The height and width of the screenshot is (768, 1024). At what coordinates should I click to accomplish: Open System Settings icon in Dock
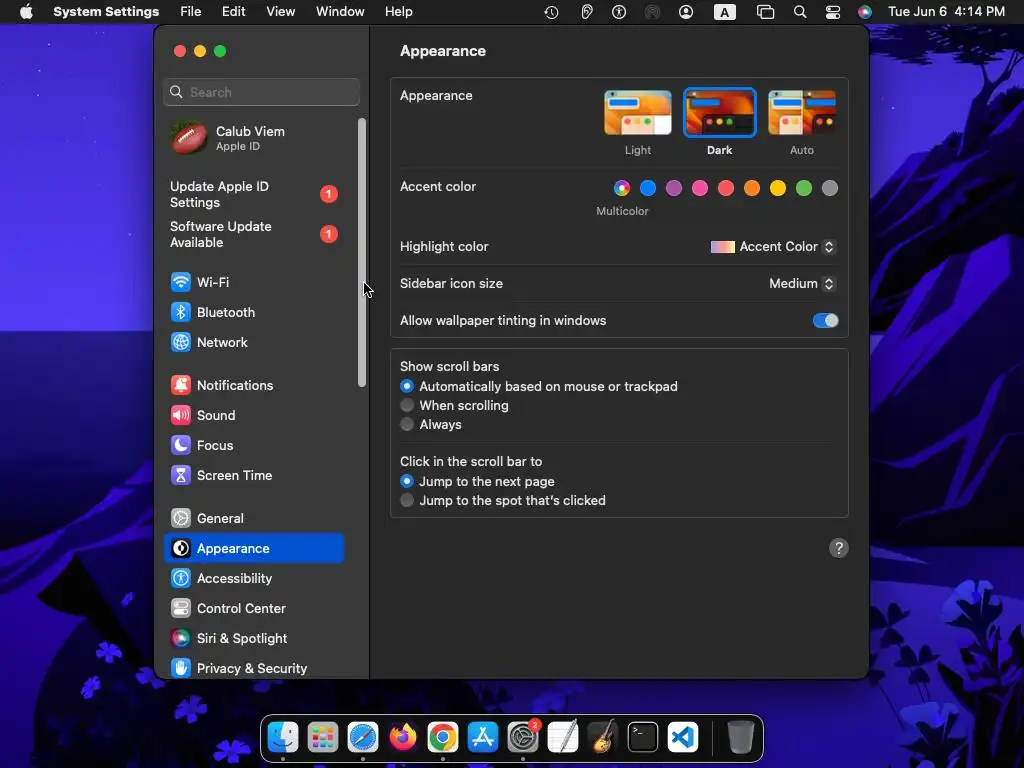pyautogui.click(x=523, y=737)
